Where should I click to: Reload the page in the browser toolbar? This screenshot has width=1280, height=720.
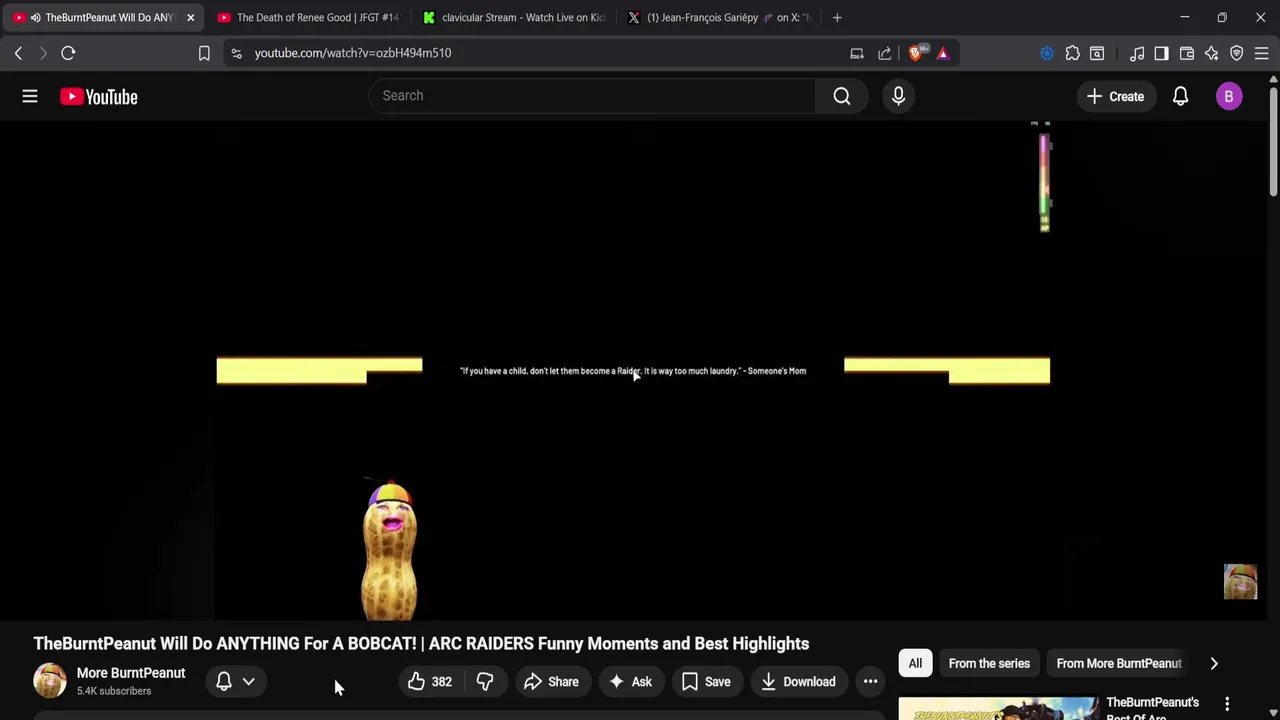coord(68,53)
